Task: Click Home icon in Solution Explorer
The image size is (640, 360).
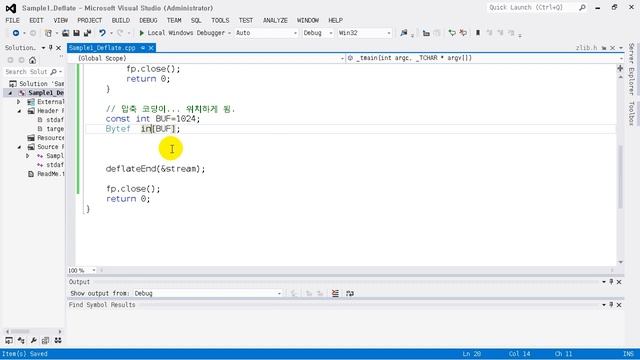Action: tap(32, 60)
